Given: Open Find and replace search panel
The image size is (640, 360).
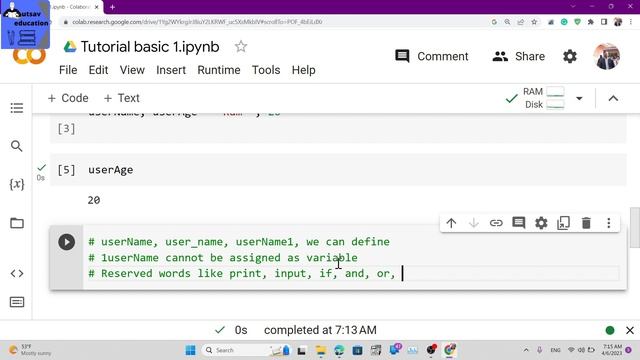Looking at the screenshot, I should pyautogui.click(x=17, y=146).
